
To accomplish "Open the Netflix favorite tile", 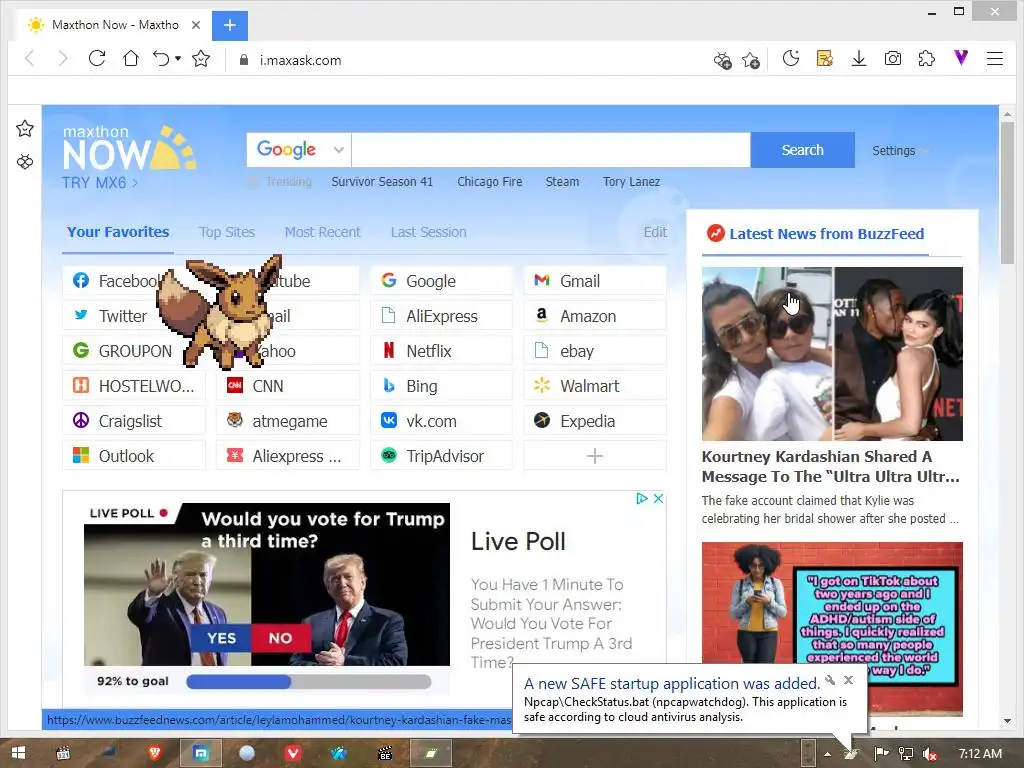I will click(x=441, y=351).
